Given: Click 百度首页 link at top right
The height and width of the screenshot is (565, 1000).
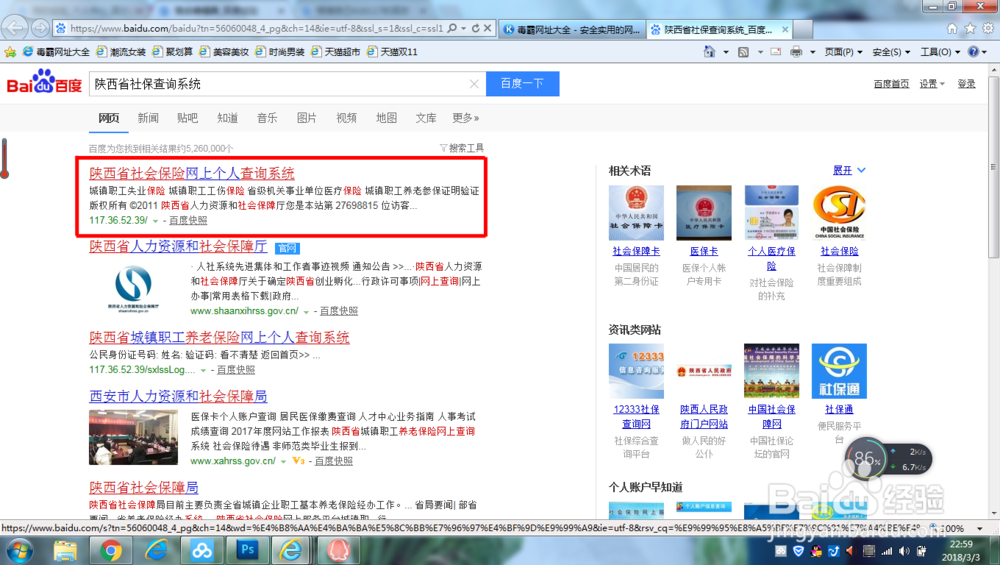Looking at the screenshot, I should point(891,84).
